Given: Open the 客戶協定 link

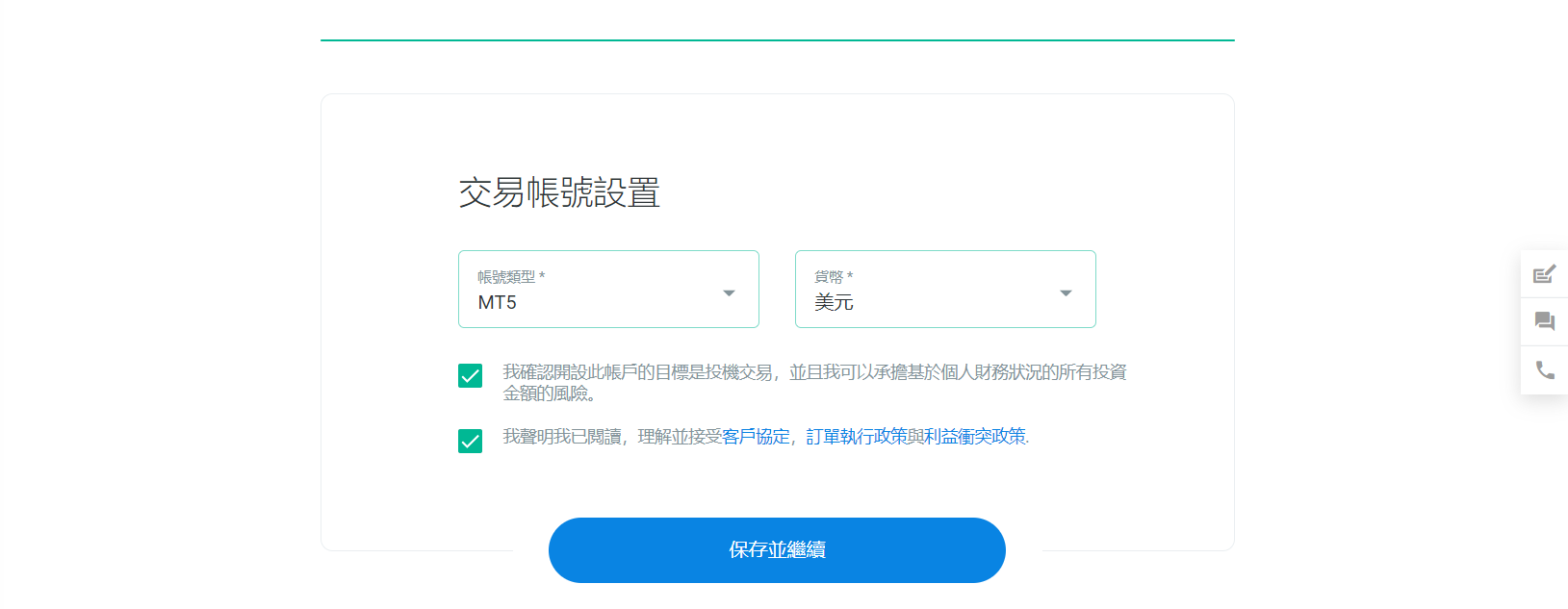Looking at the screenshot, I should pos(756,437).
